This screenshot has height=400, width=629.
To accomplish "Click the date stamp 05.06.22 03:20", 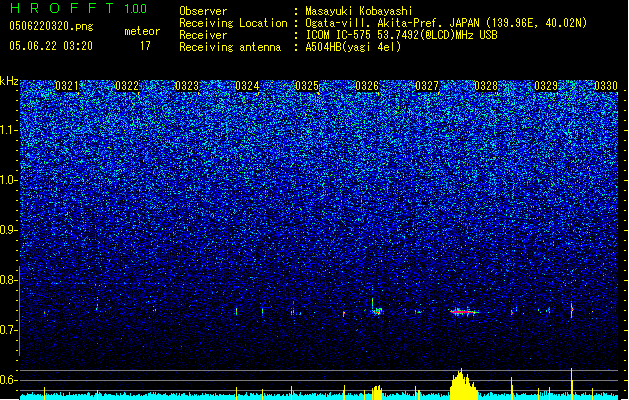I will click(51, 46).
